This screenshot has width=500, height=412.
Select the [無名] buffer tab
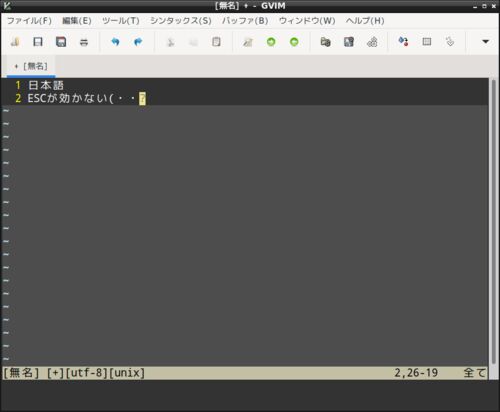(x=31, y=66)
